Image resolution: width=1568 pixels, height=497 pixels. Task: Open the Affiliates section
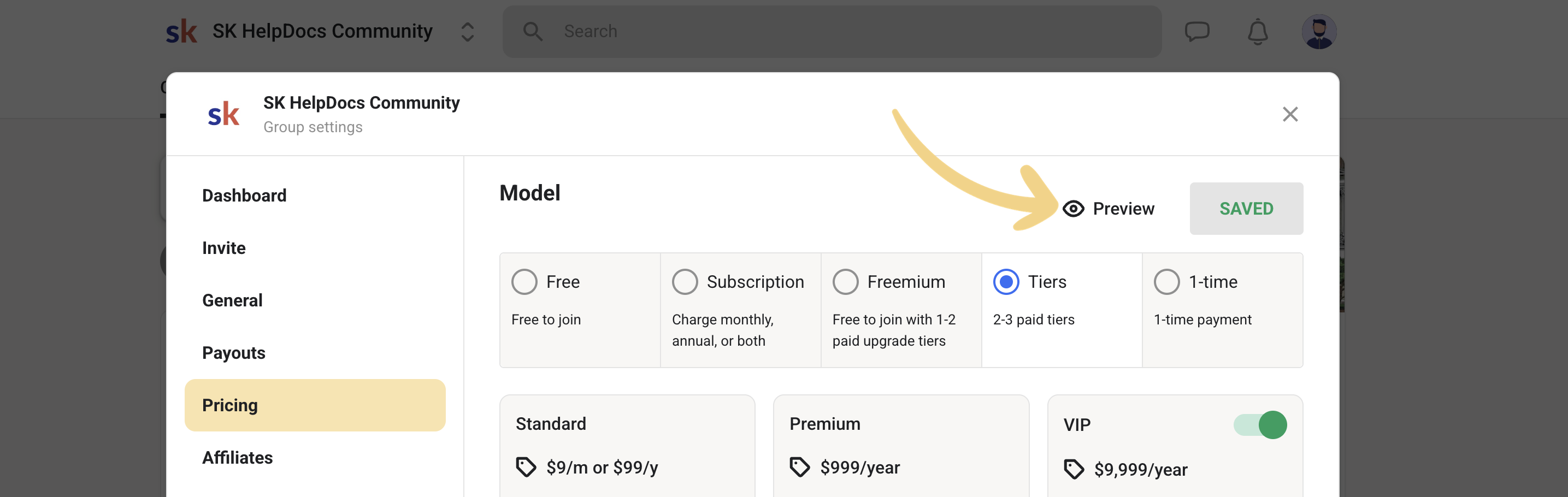pos(238,458)
